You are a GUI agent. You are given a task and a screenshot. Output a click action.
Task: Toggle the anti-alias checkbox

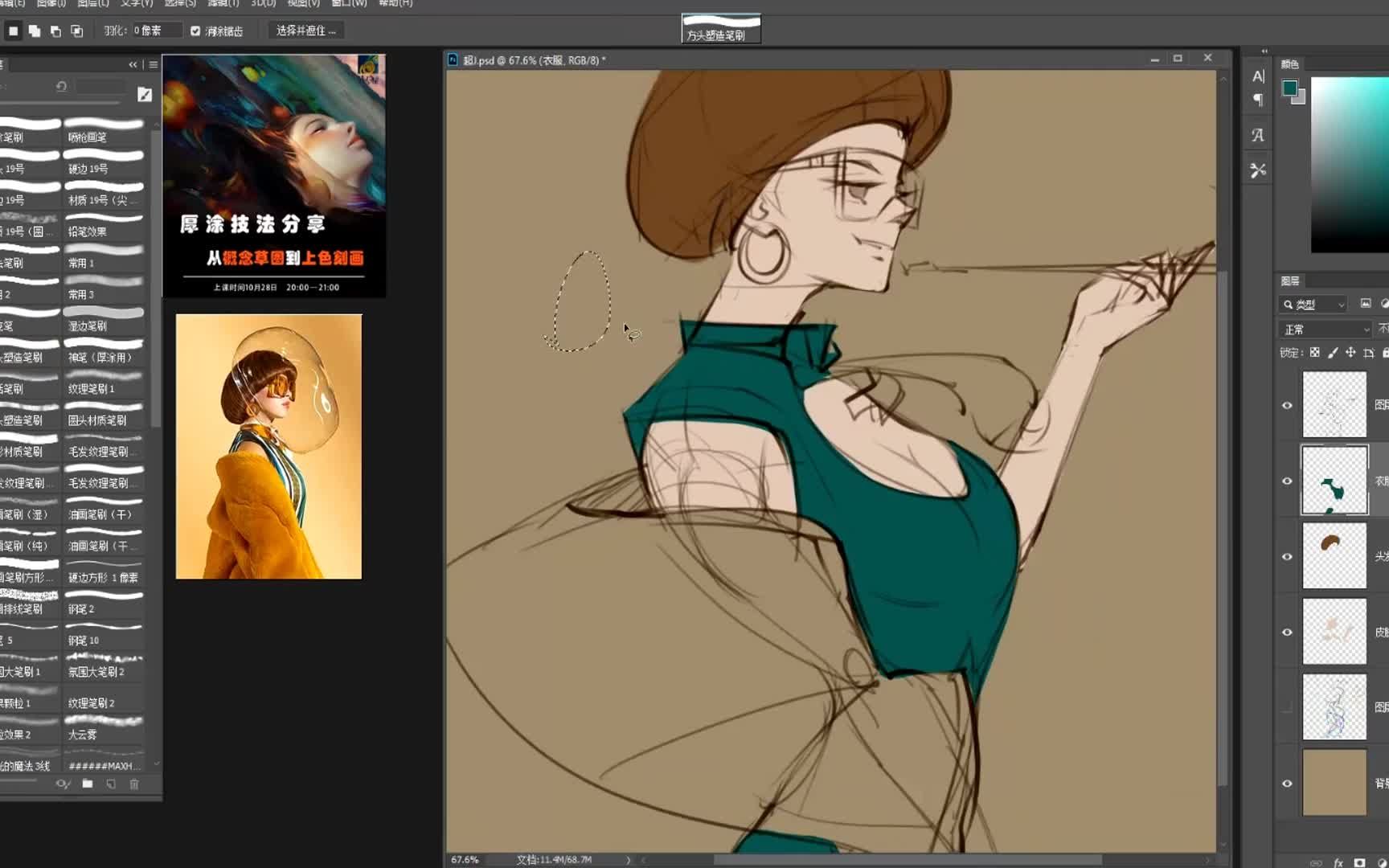pyautogui.click(x=195, y=31)
